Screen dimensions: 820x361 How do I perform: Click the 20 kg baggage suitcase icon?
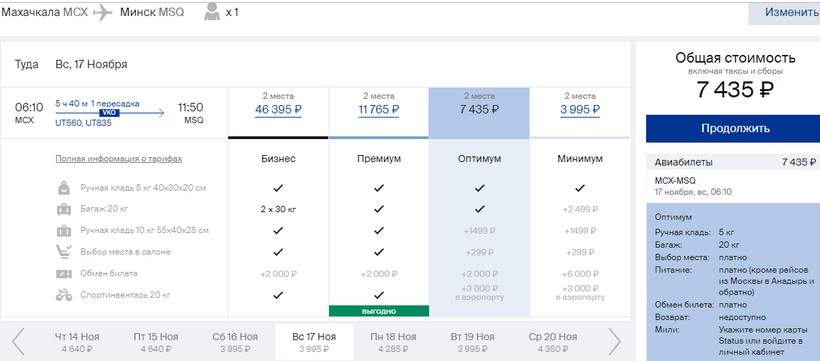[x=64, y=209]
